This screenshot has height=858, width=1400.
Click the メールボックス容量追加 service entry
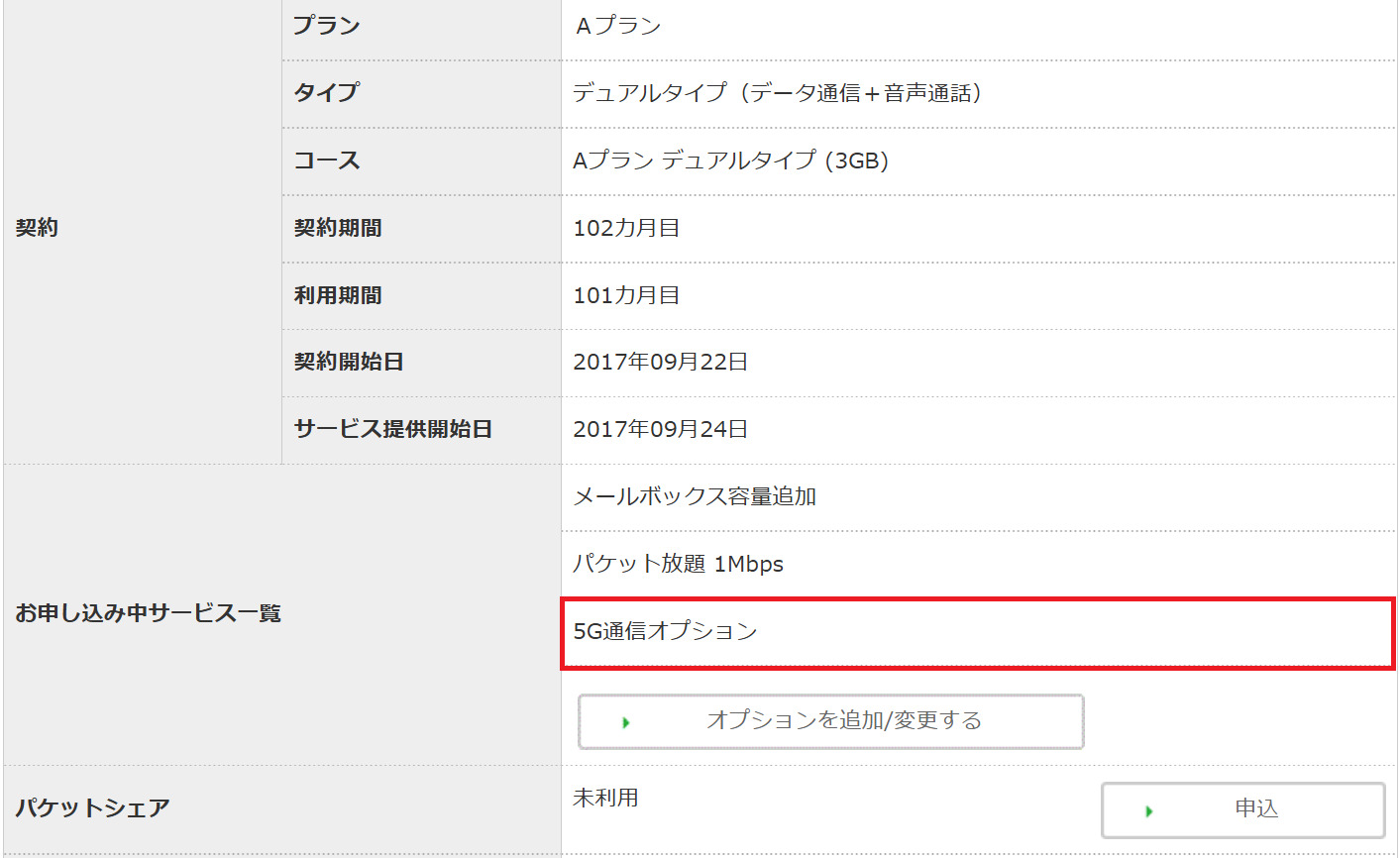[695, 496]
